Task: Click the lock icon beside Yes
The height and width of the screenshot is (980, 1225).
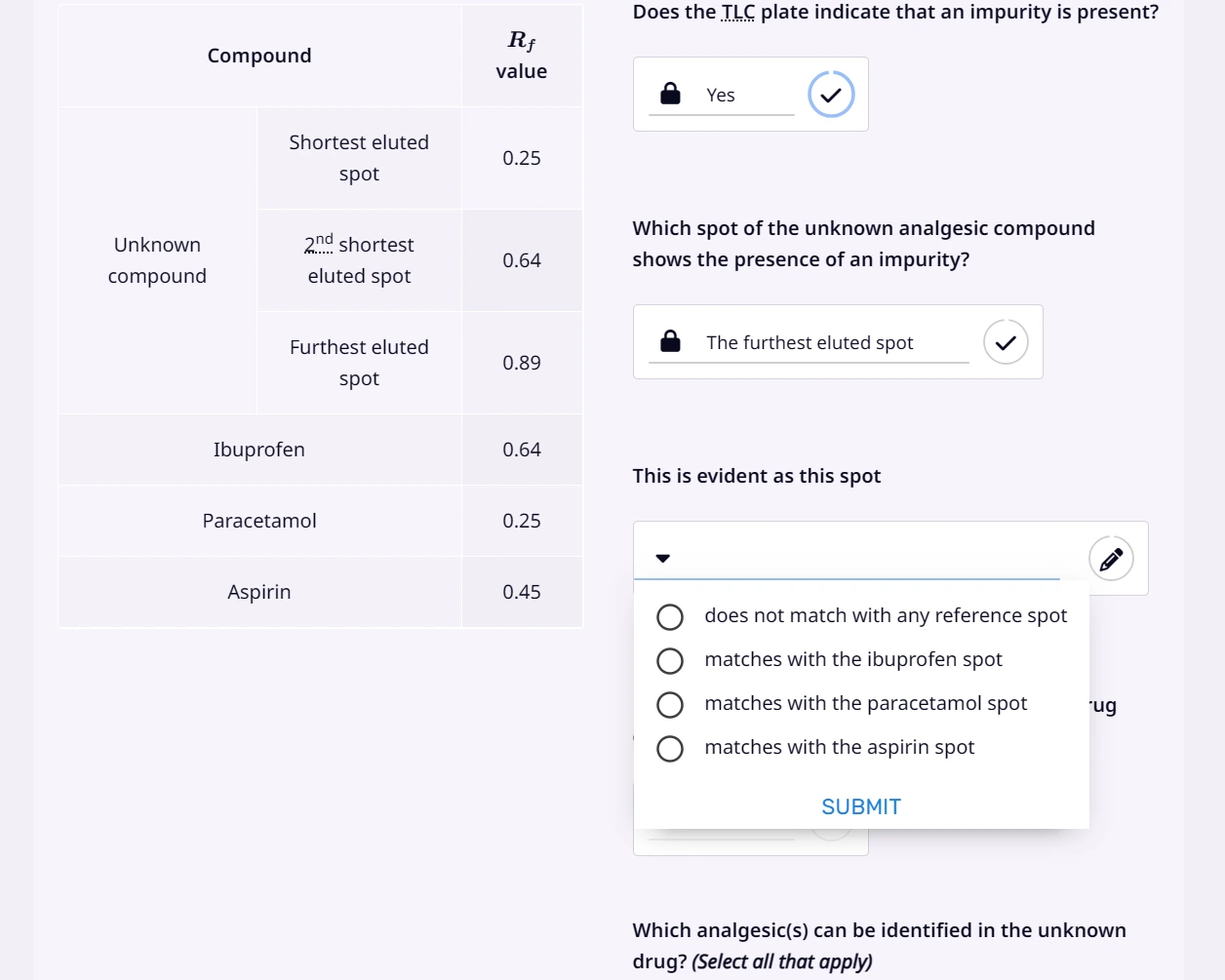Action: pos(670,94)
